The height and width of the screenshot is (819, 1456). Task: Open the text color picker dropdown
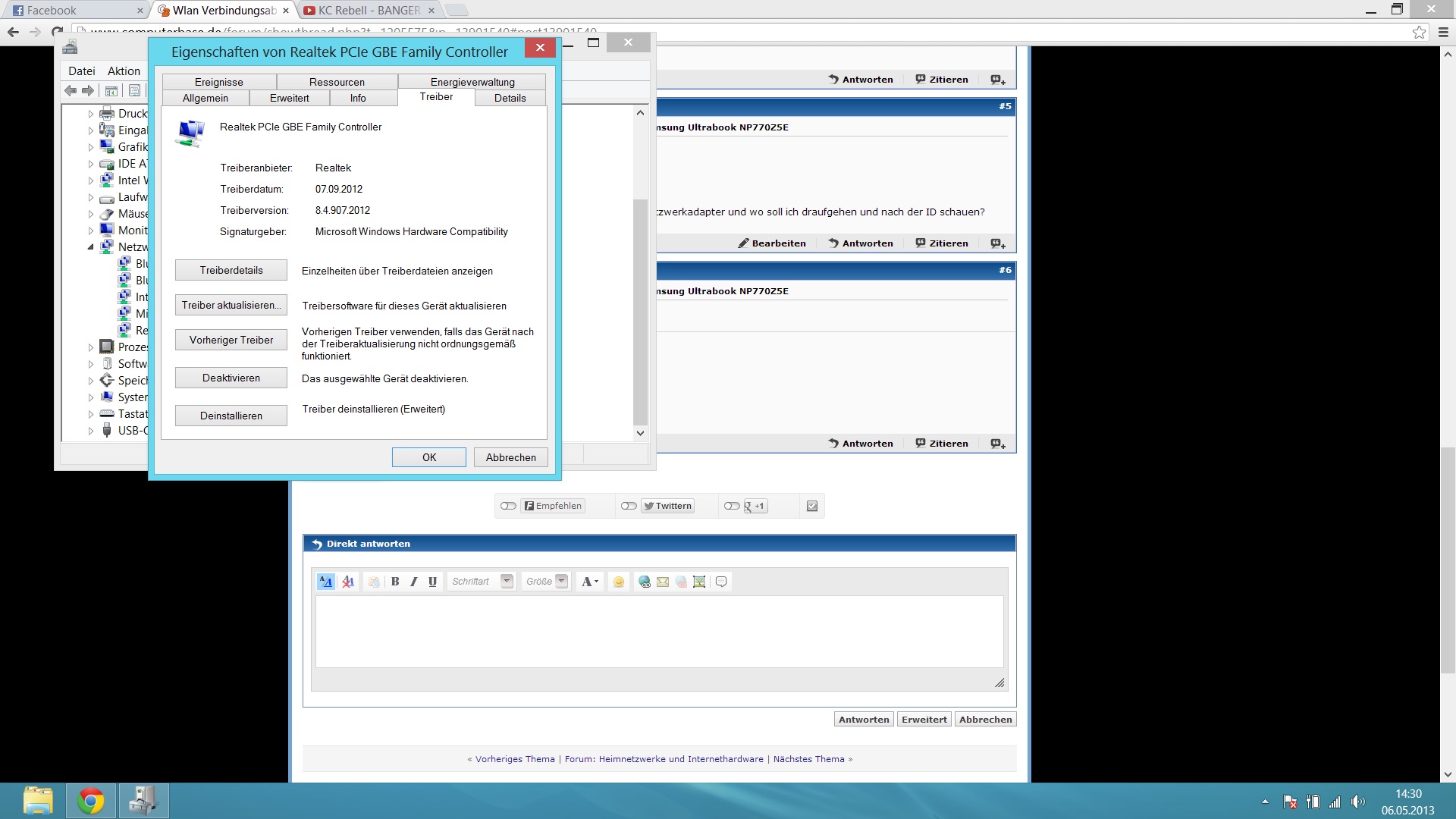coord(590,582)
